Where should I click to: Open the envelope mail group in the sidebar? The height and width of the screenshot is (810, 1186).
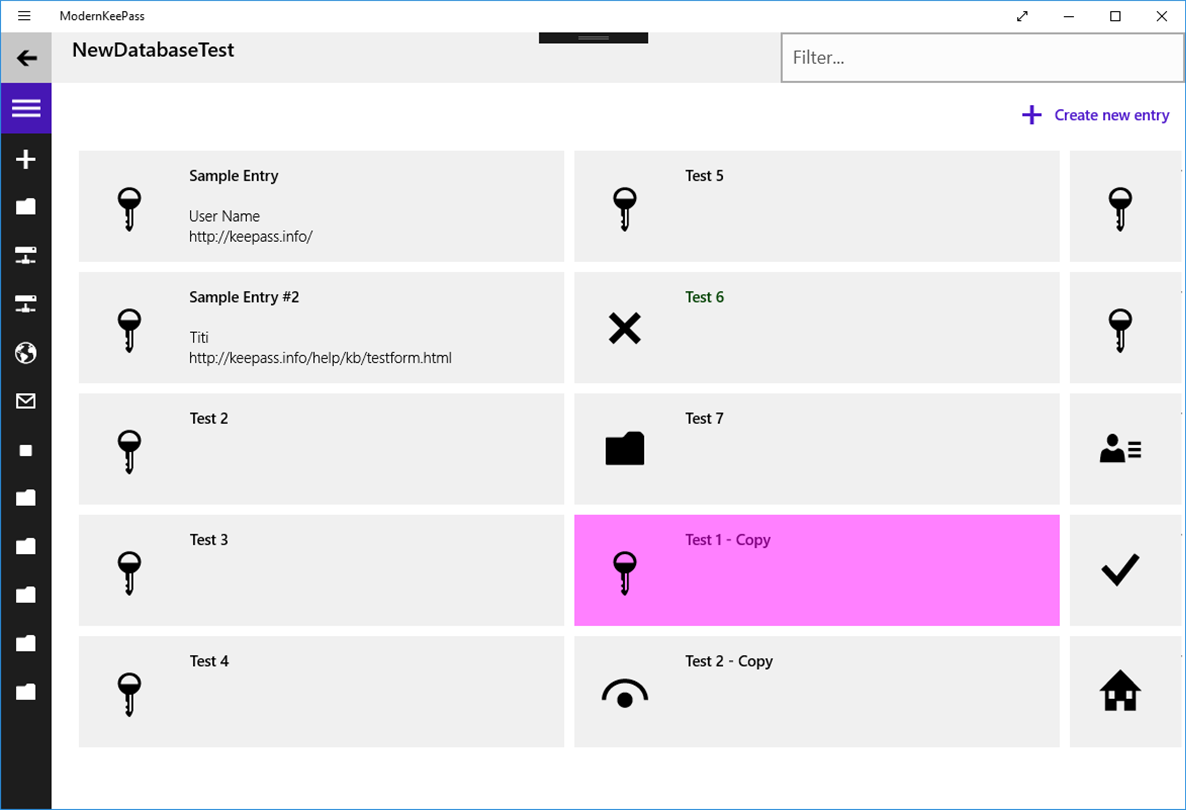(x=26, y=401)
